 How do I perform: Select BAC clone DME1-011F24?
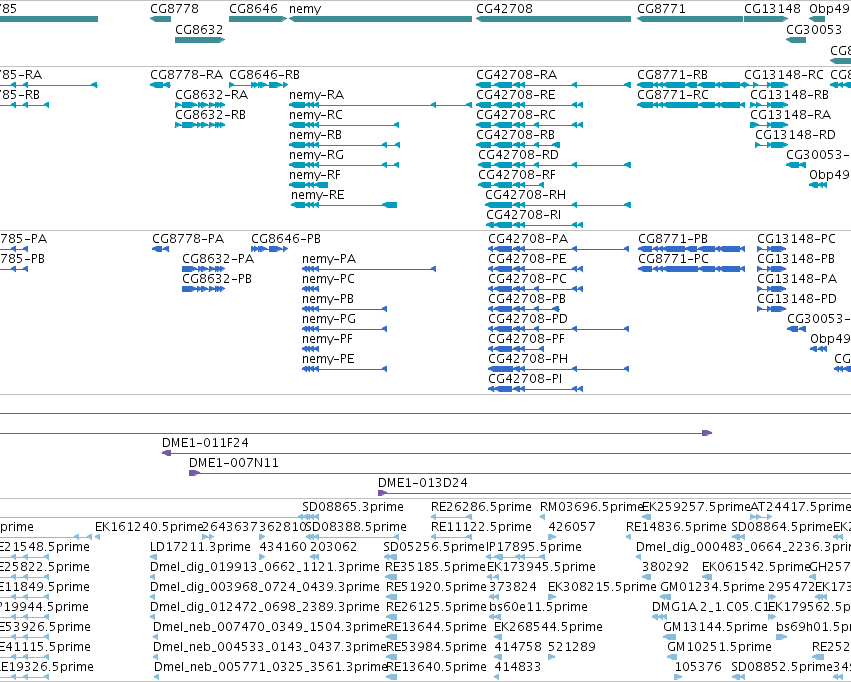coord(205,443)
